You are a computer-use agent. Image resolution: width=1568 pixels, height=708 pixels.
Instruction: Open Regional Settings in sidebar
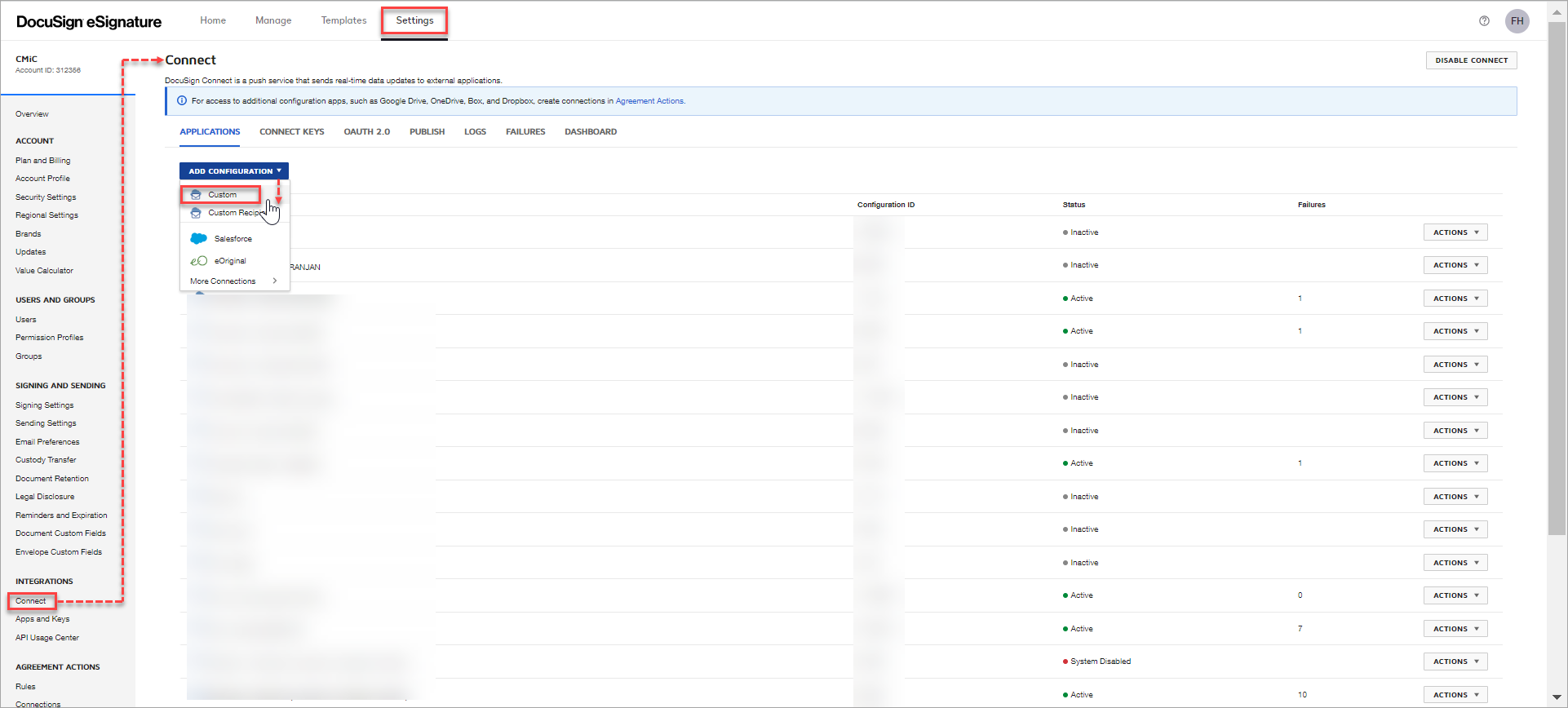(x=47, y=215)
